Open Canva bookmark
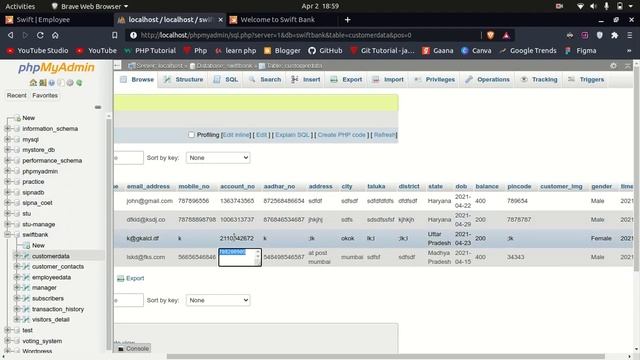640x360 pixels. pyautogui.click(x=476, y=51)
